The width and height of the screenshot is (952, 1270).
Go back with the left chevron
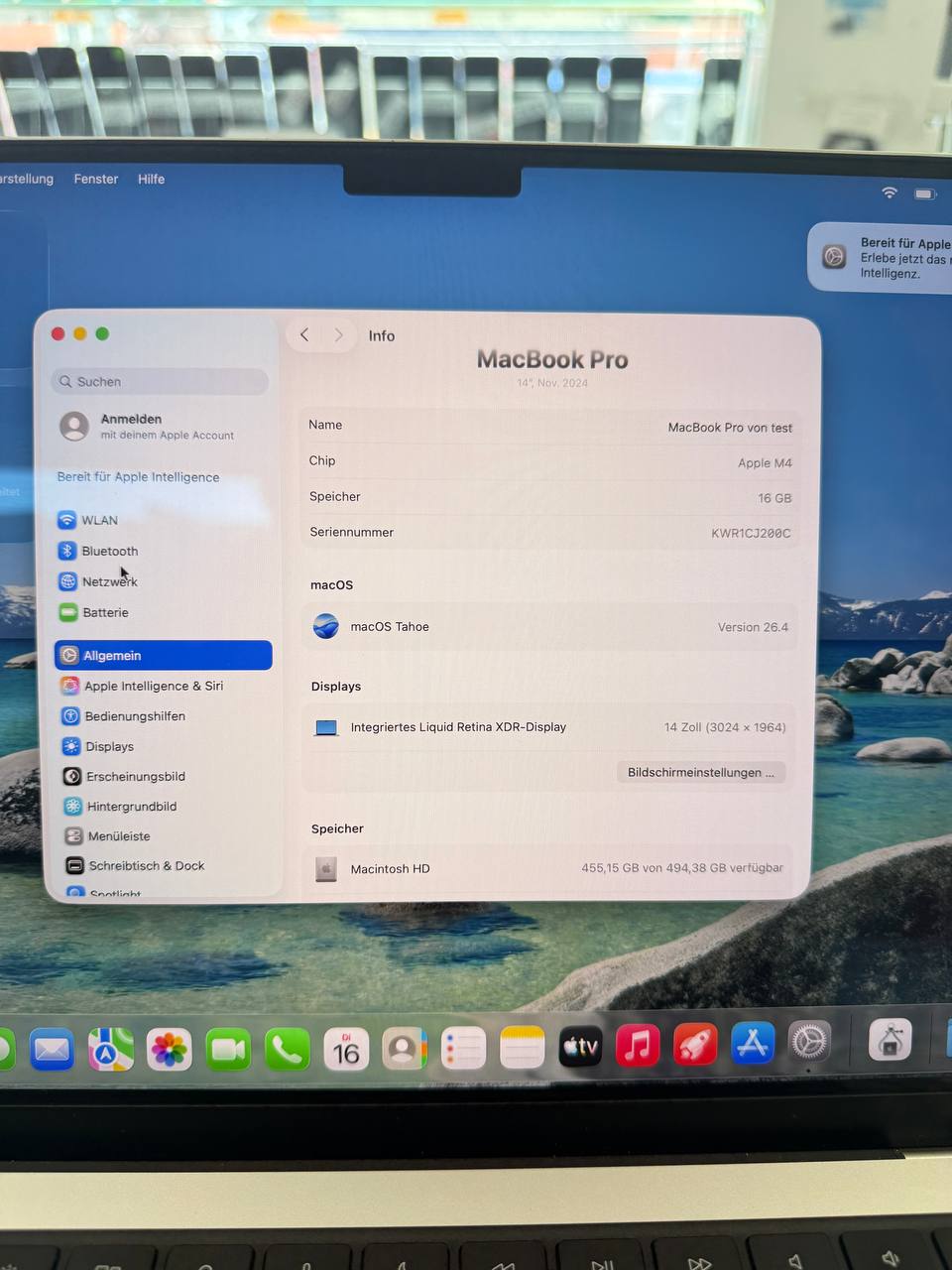304,335
